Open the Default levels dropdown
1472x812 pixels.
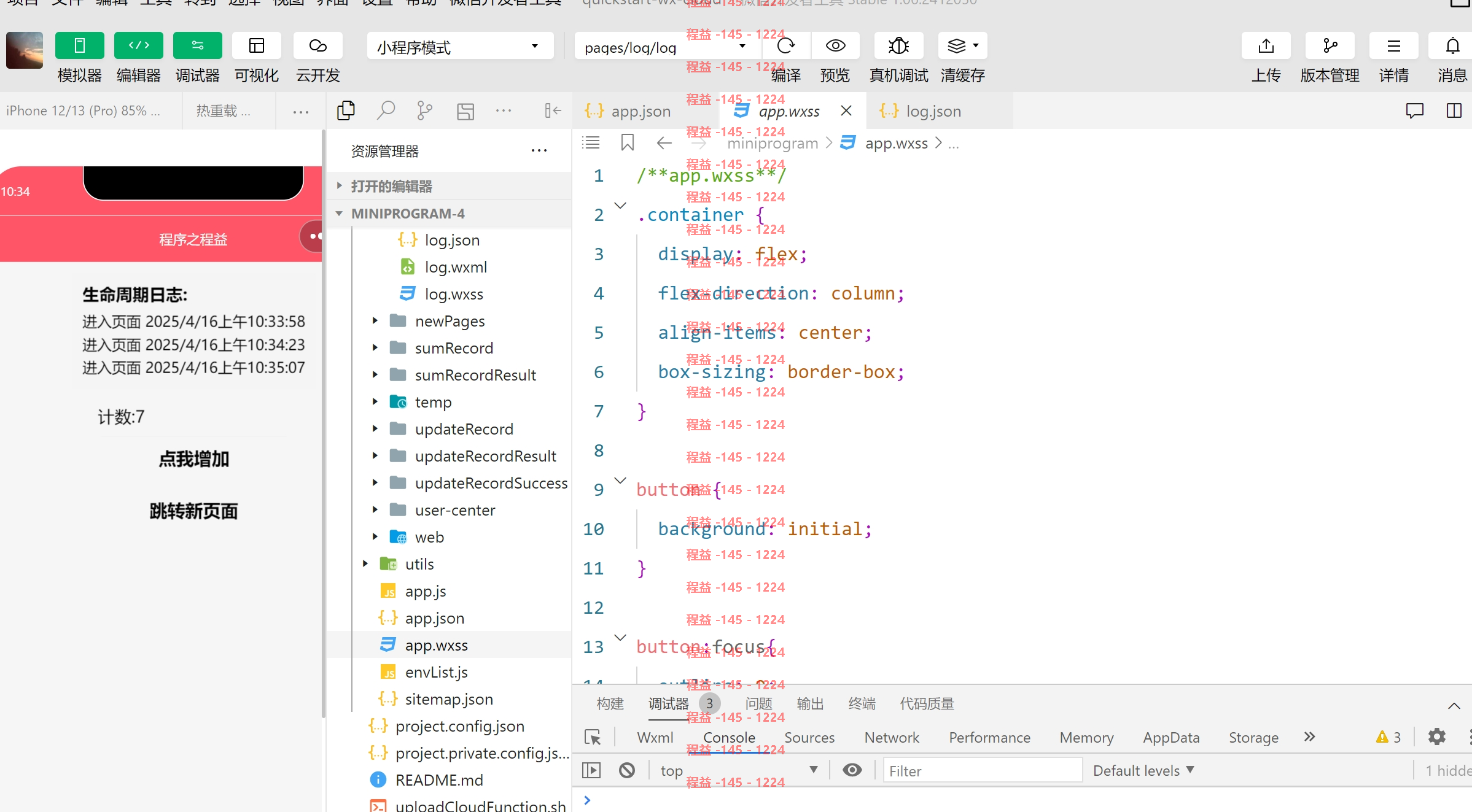tap(1143, 770)
